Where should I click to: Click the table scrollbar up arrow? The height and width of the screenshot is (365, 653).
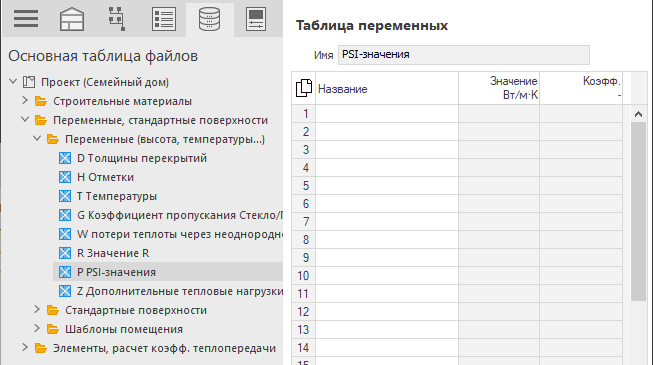pyautogui.click(x=638, y=114)
